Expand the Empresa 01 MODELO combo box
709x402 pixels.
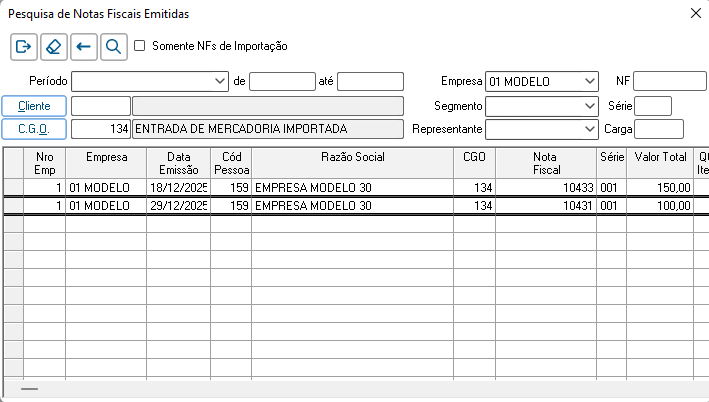pos(588,82)
